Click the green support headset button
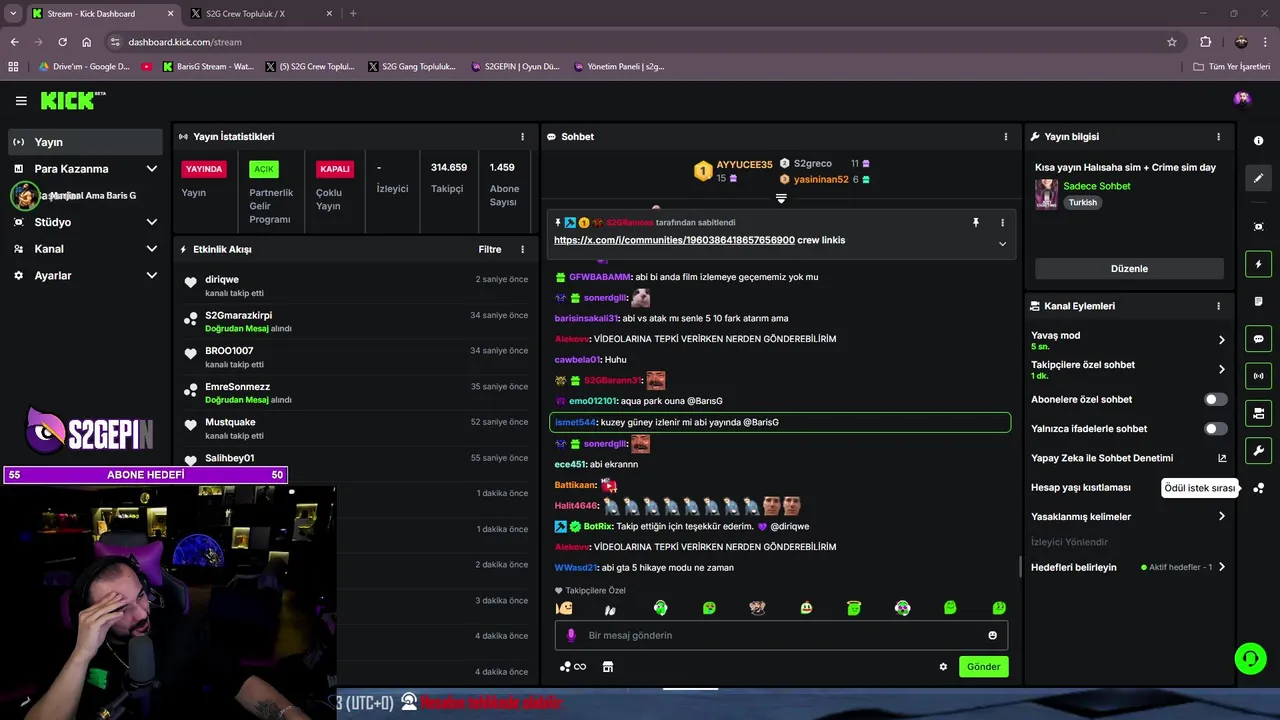Image resolution: width=1280 pixels, height=720 pixels. pyautogui.click(x=1250, y=658)
